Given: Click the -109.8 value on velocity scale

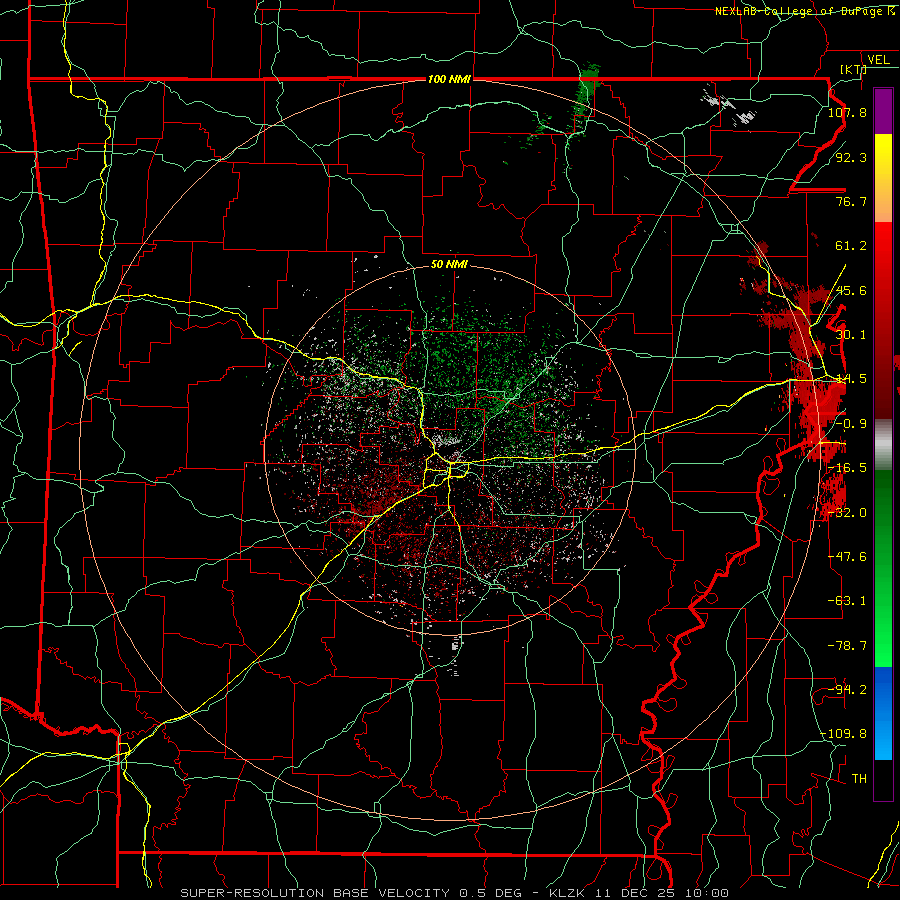Looking at the screenshot, I should 844,734.
